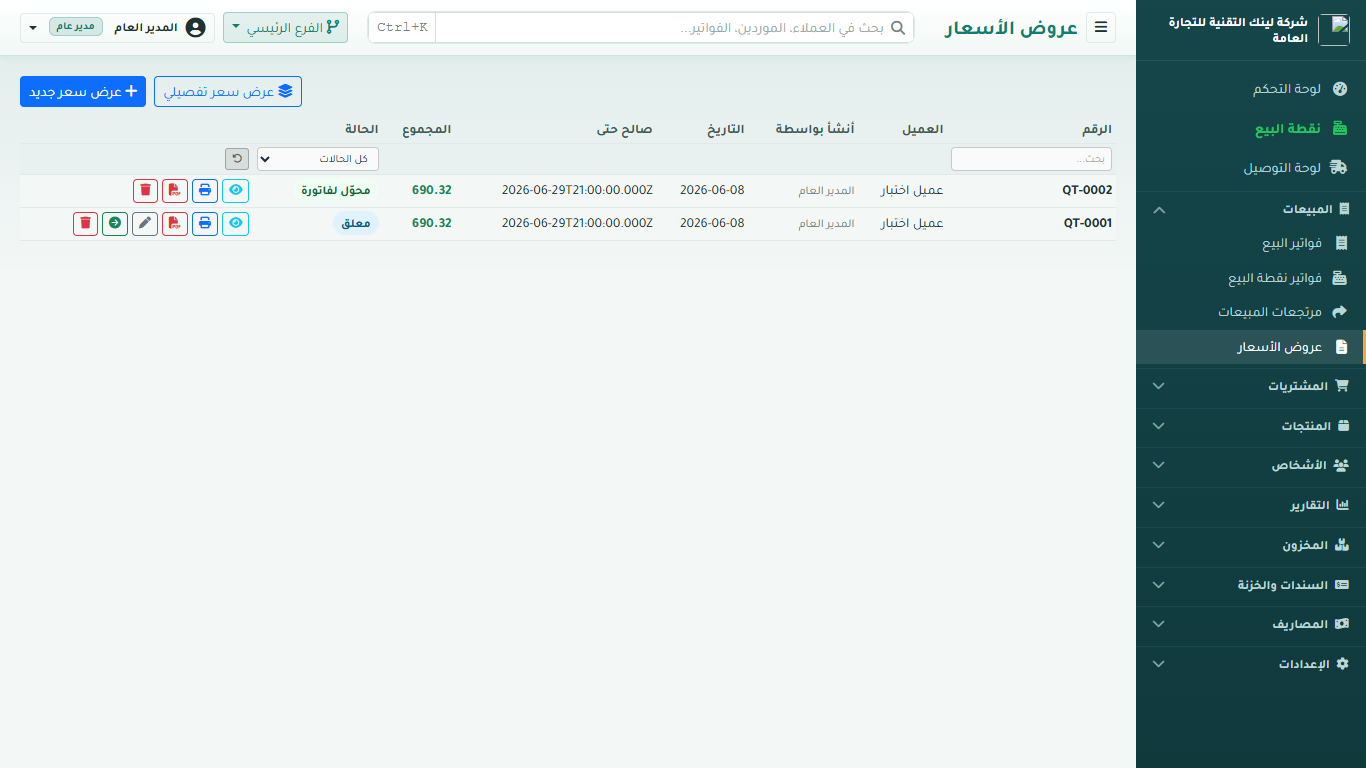Click عرض سعر جديد button

pos(83,92)
